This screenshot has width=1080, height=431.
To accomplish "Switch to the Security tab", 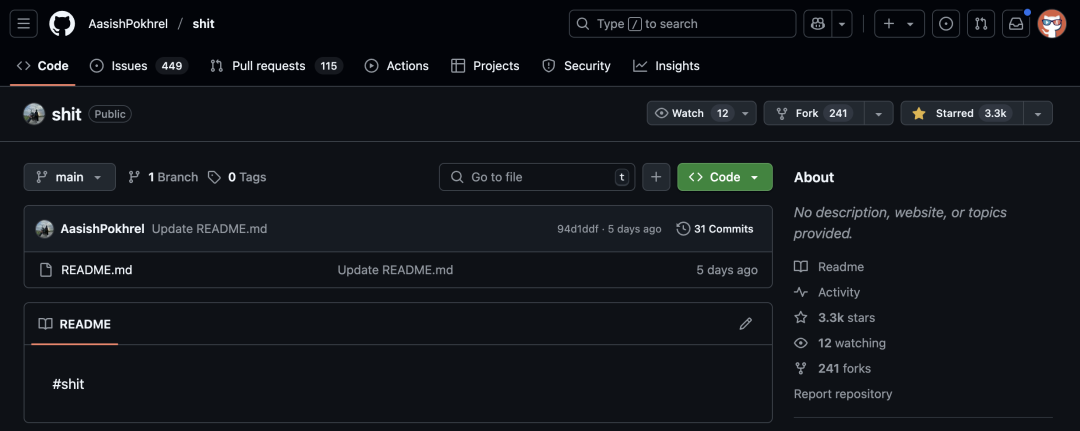I will coord(577,66).
